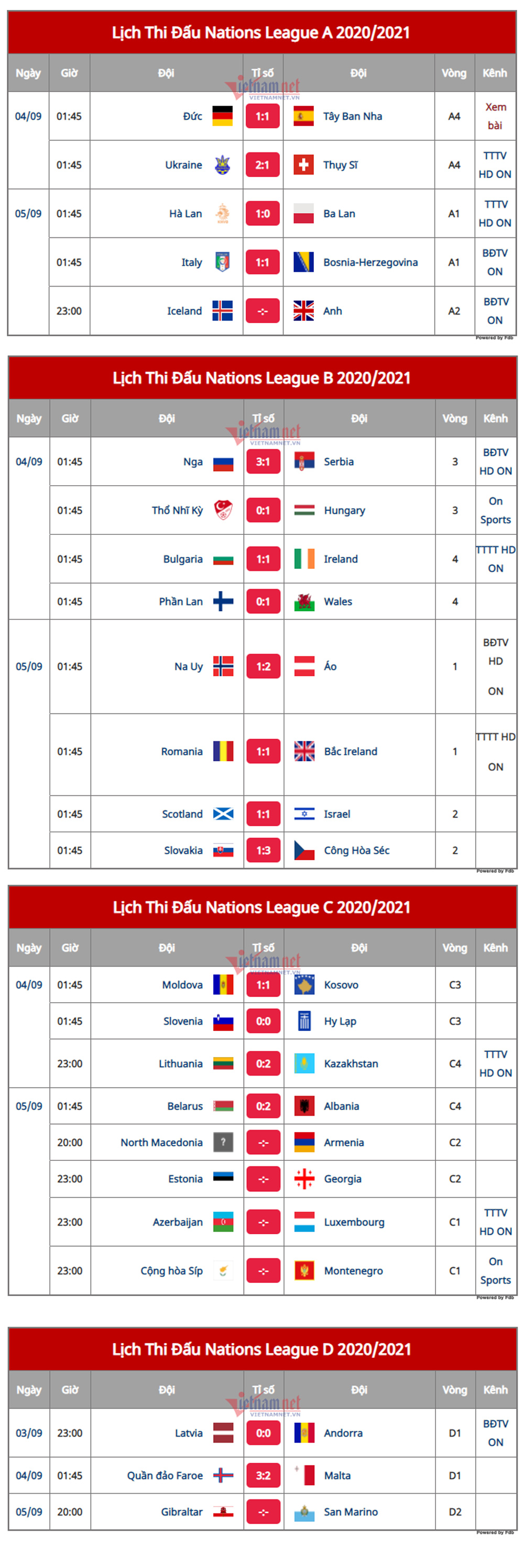
Task: Click the North Macedonia placeholder flag
Action: pyautogui.click(x=223, y=1142)
